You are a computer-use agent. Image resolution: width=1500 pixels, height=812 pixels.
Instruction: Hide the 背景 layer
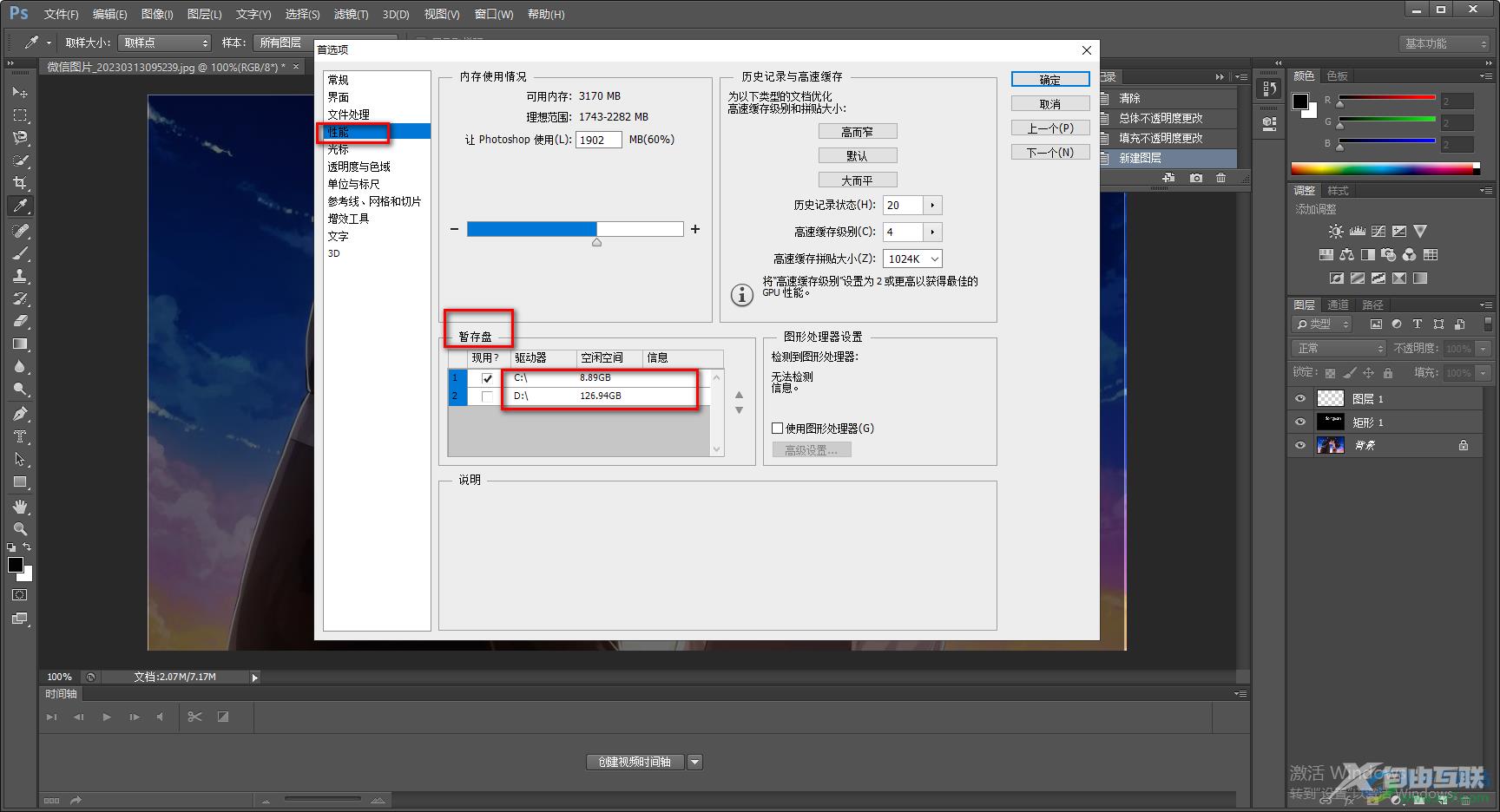[1299, 446]
